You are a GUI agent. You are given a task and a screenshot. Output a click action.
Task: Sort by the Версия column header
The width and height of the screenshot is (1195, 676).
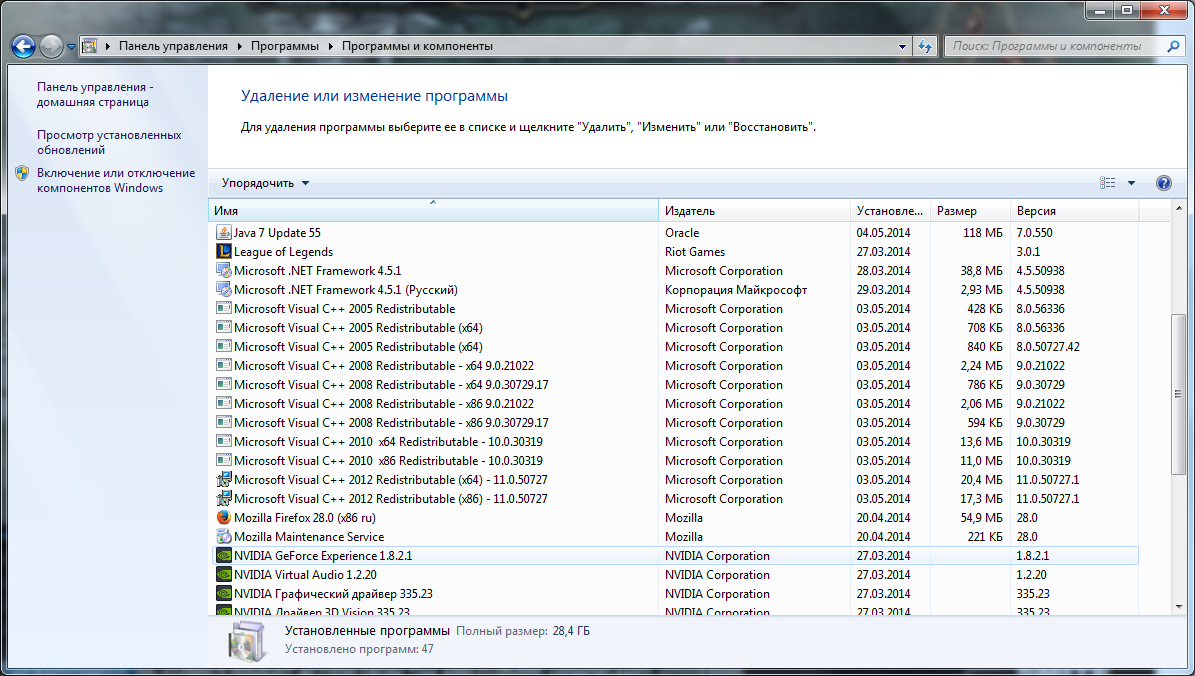click(1075, 210)
